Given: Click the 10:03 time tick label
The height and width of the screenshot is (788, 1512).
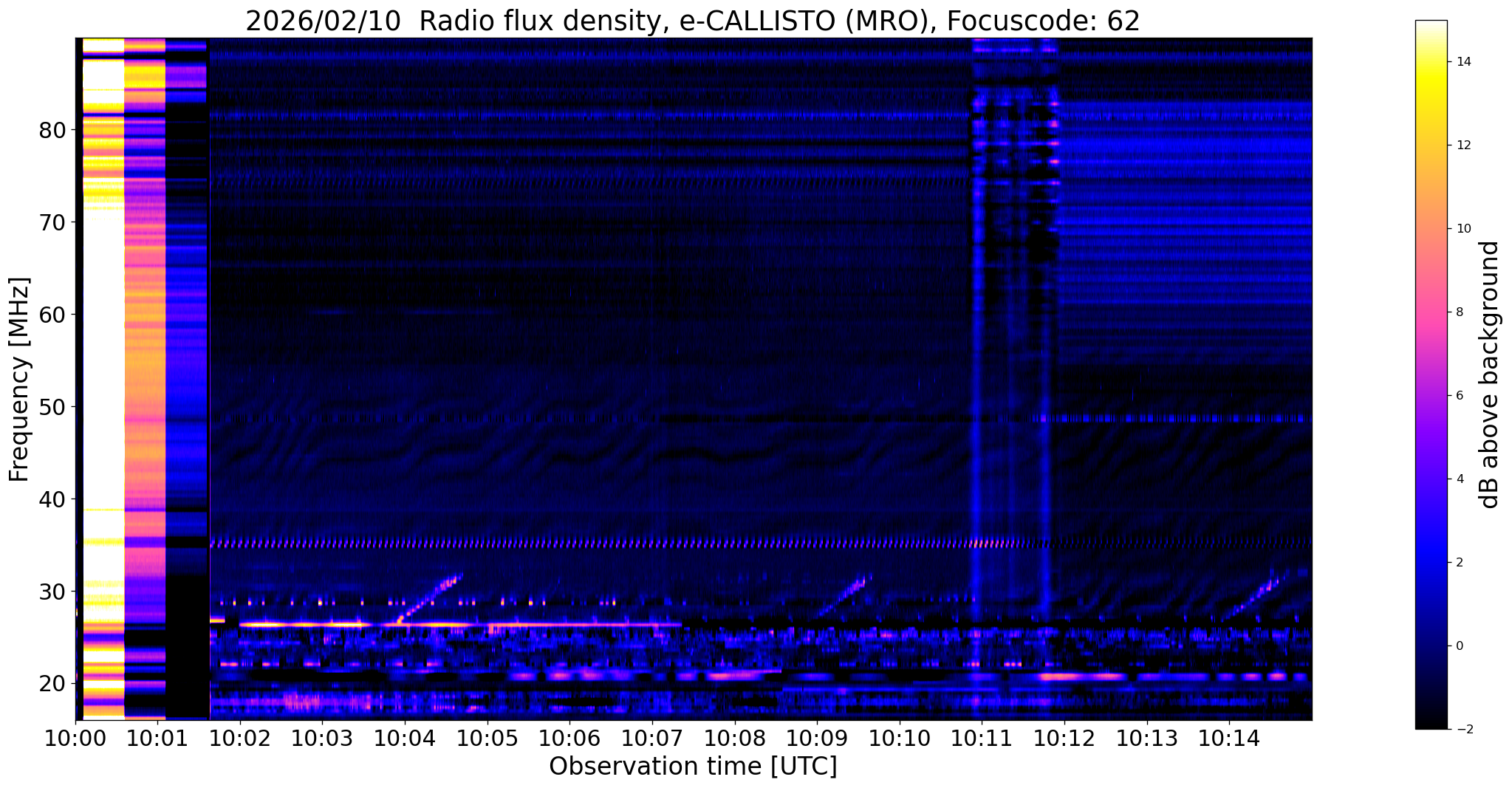Looking at the screenshot, I should (x=322, y=738).
